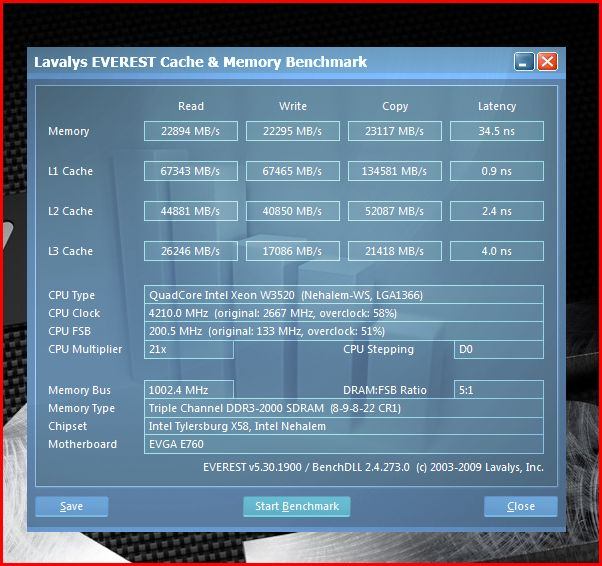Click the Memory Type label

pos(81,408)
